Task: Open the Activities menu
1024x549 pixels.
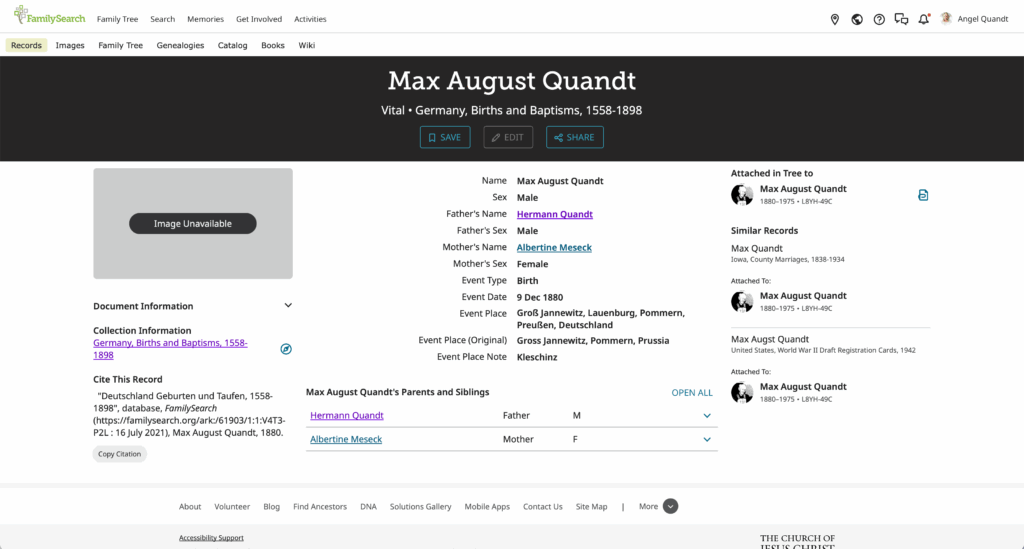Action: (310, 19)
